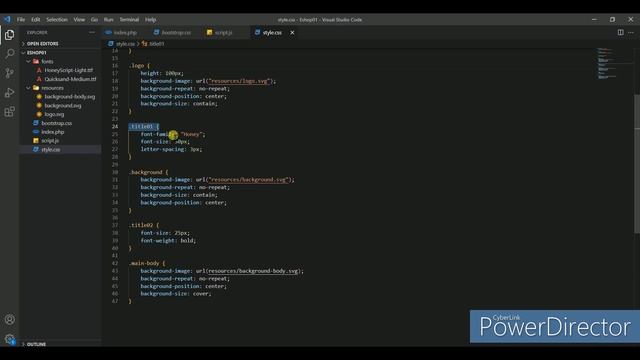
Task: Open the Search view in activity bar
Action: point(9,53)
